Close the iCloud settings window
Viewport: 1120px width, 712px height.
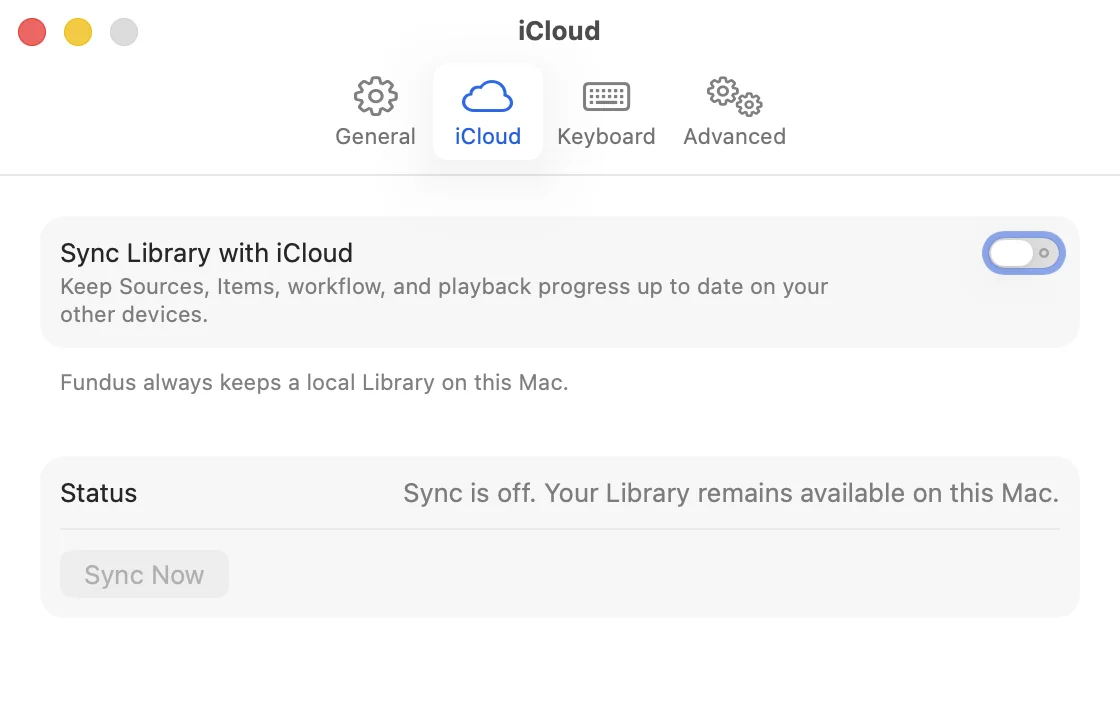click(32, 32)
